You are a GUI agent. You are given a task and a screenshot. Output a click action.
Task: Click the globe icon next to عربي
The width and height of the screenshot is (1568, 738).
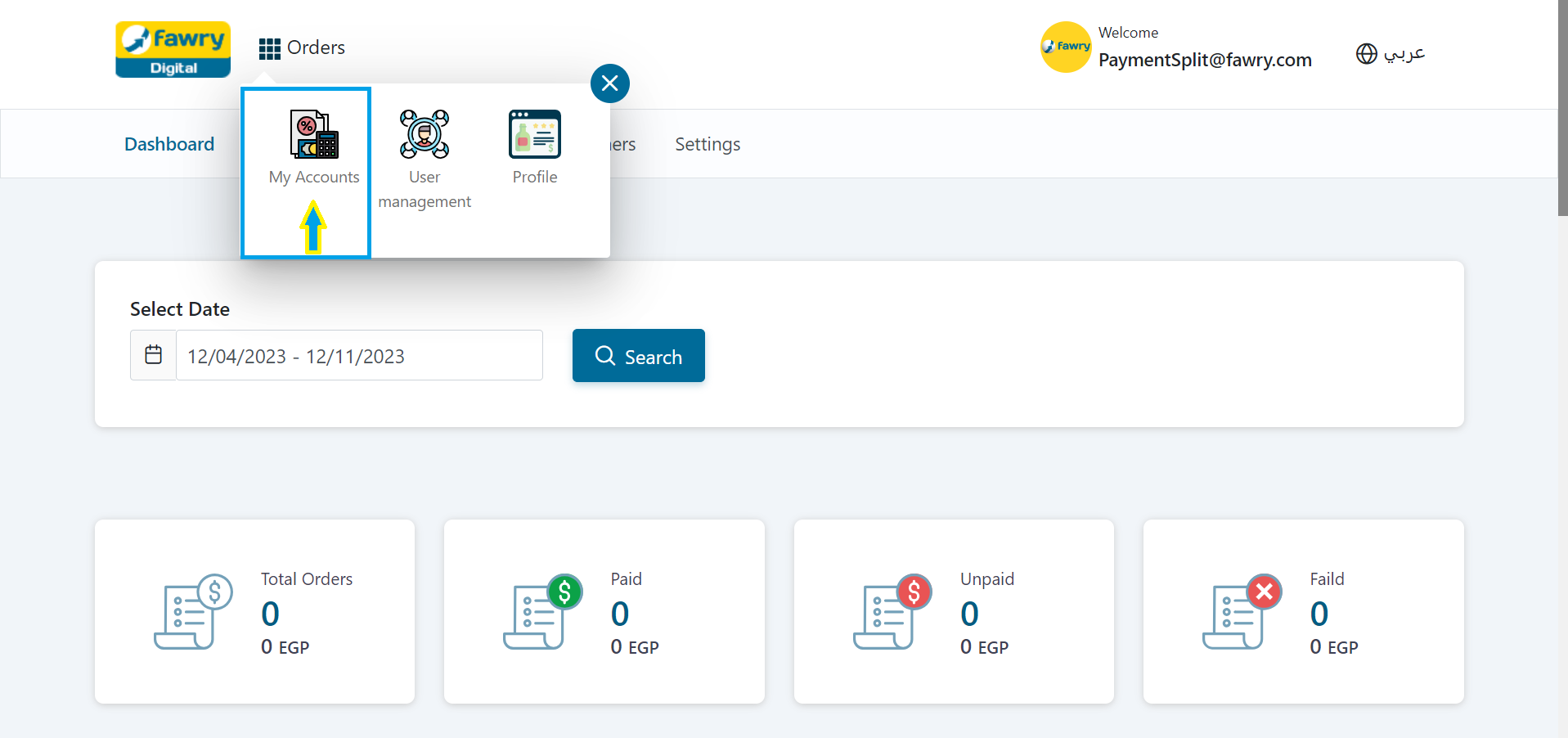[1365, 54]
